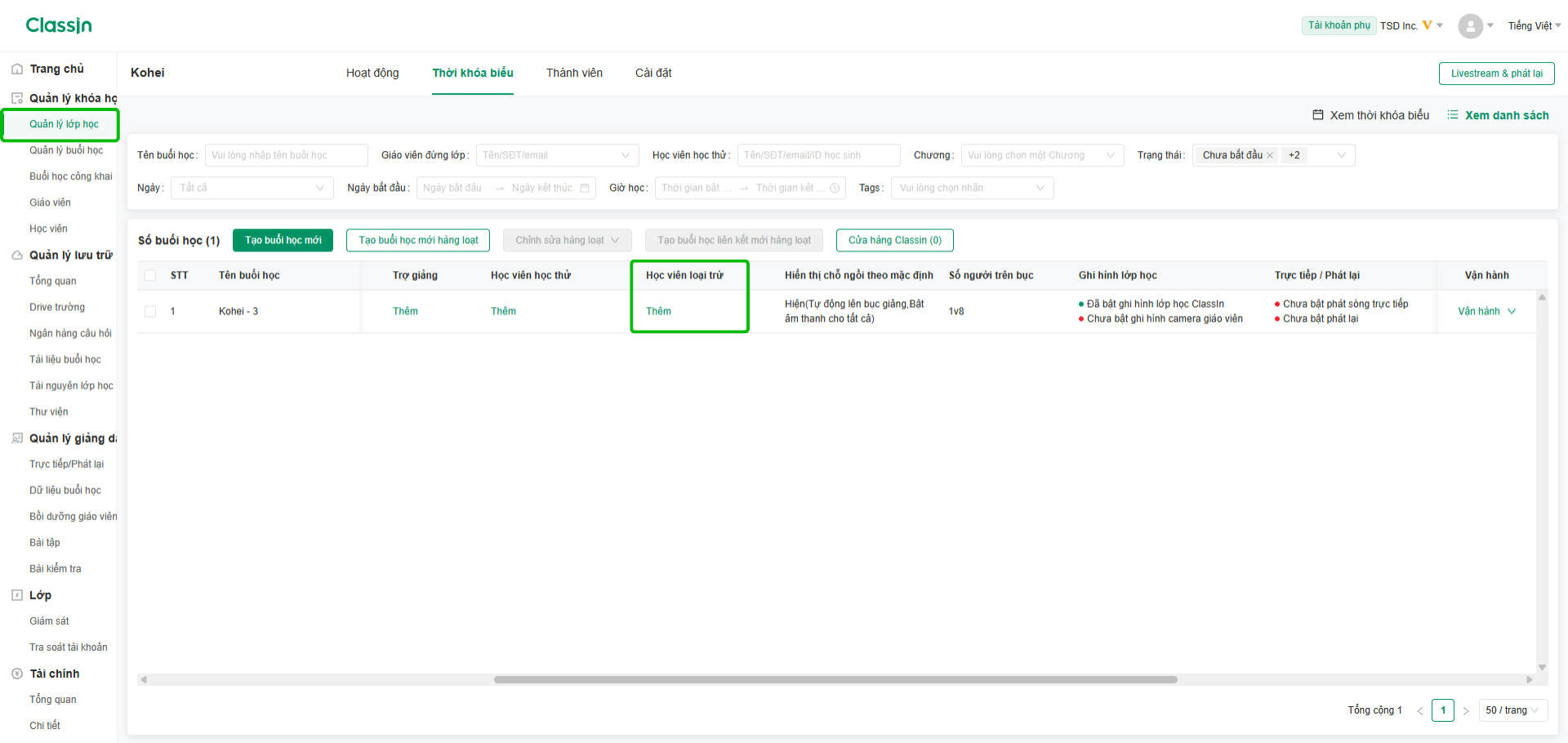Switch to Thành viên tab
The image size is (1568, 743).
pyautogui.click(x=574, y=73)
